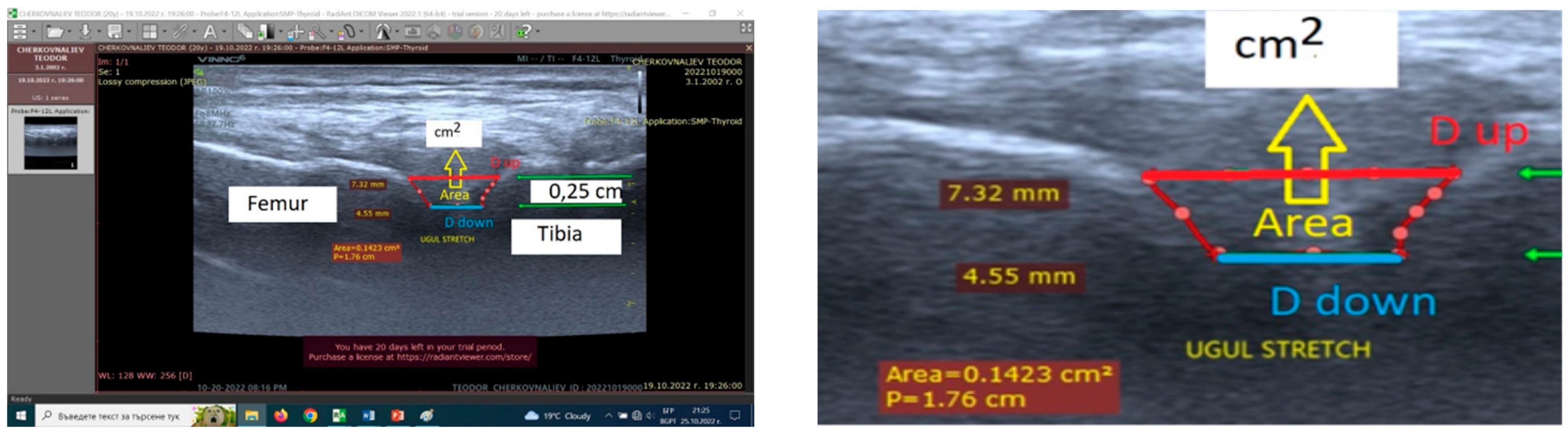Screen dimensions: 1568x434
Task: Select the window level contrast tool
Action: (267, 32)
